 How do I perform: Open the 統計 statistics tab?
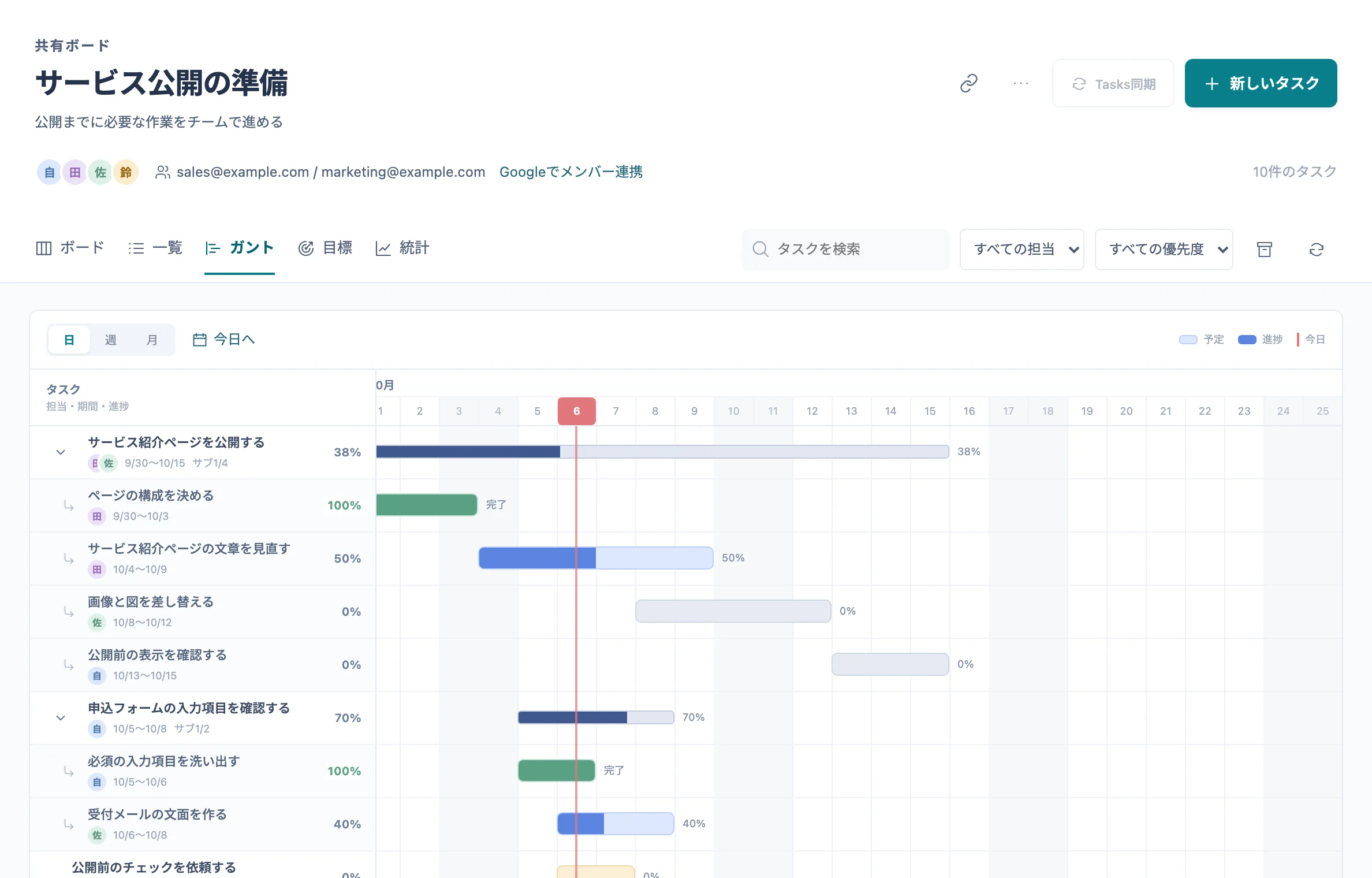tap(402, 248)
